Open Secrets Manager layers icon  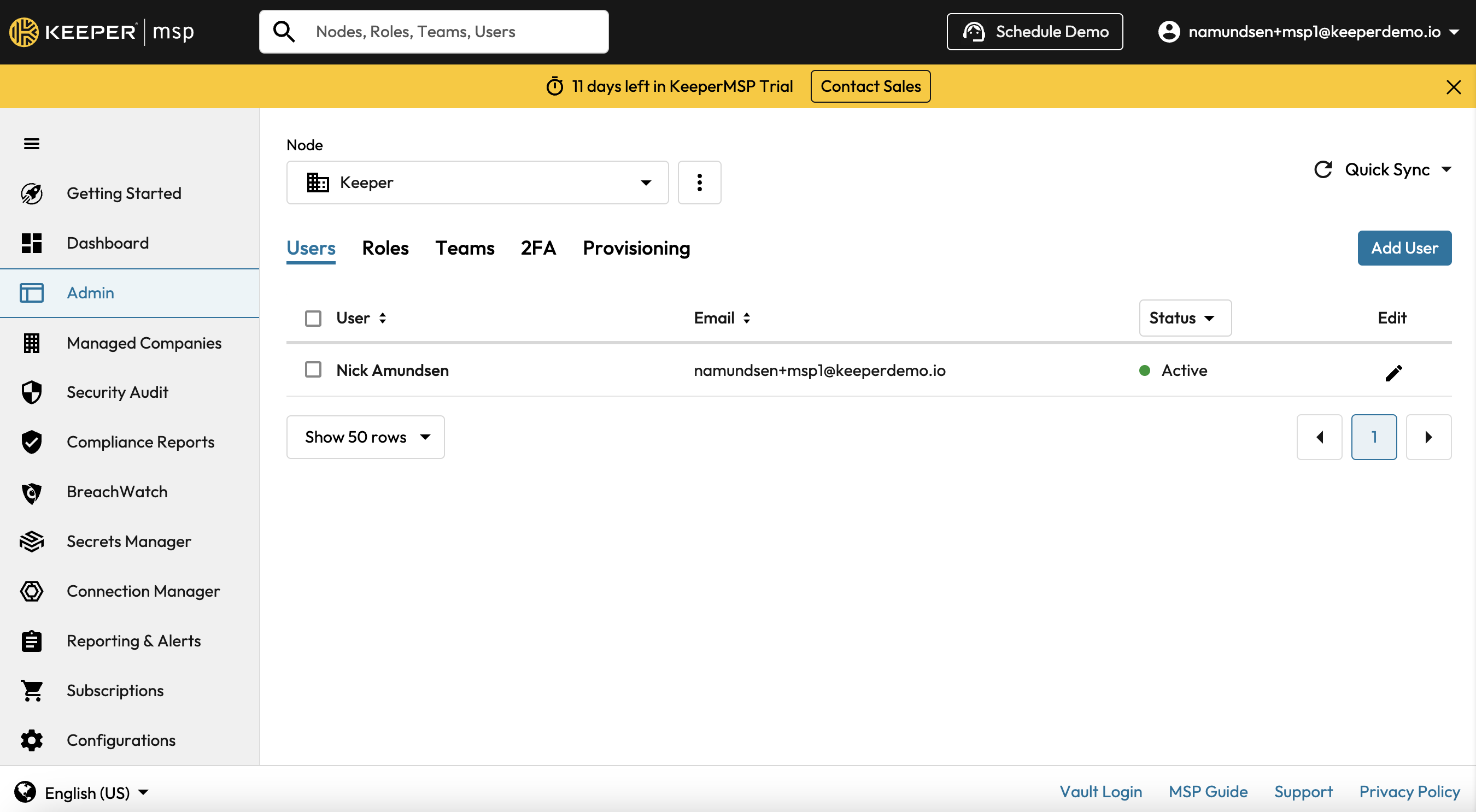[32, 542]
